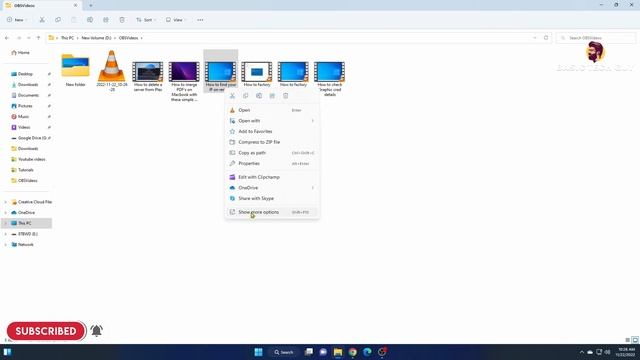The height and width of the screenshot is (360, 640).
Task: Expand the Network tree node
Action: (5, 244)
